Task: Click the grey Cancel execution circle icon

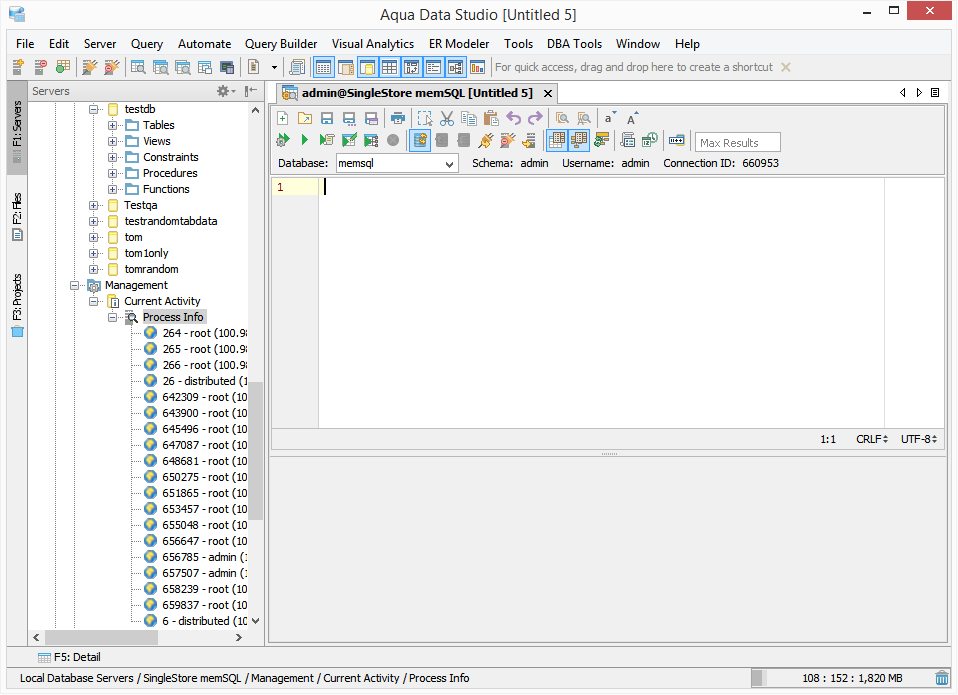Action: (x=393, y=140)
